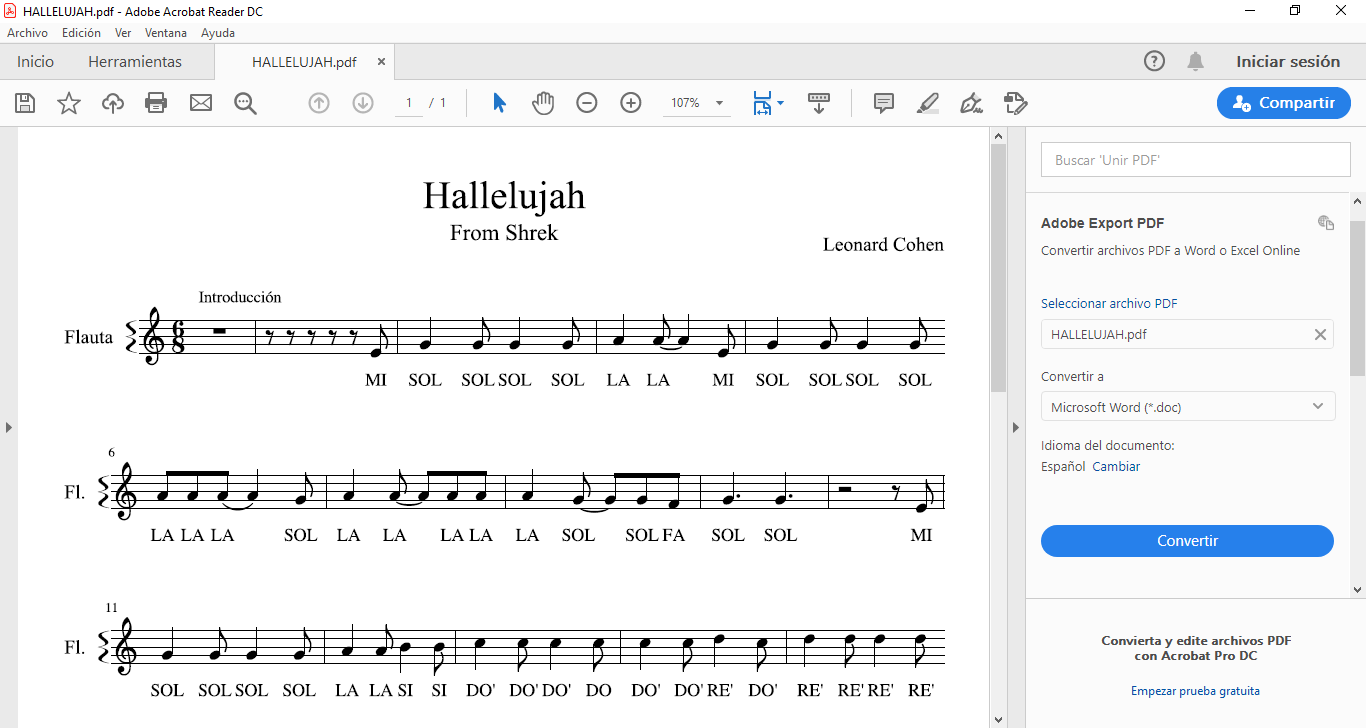Open the find text magnifier icon

click(x=245, y=103)
